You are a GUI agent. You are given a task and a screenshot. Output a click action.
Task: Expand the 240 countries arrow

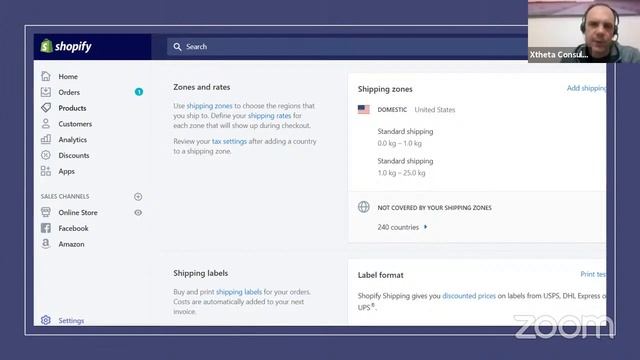click(425, 227)
